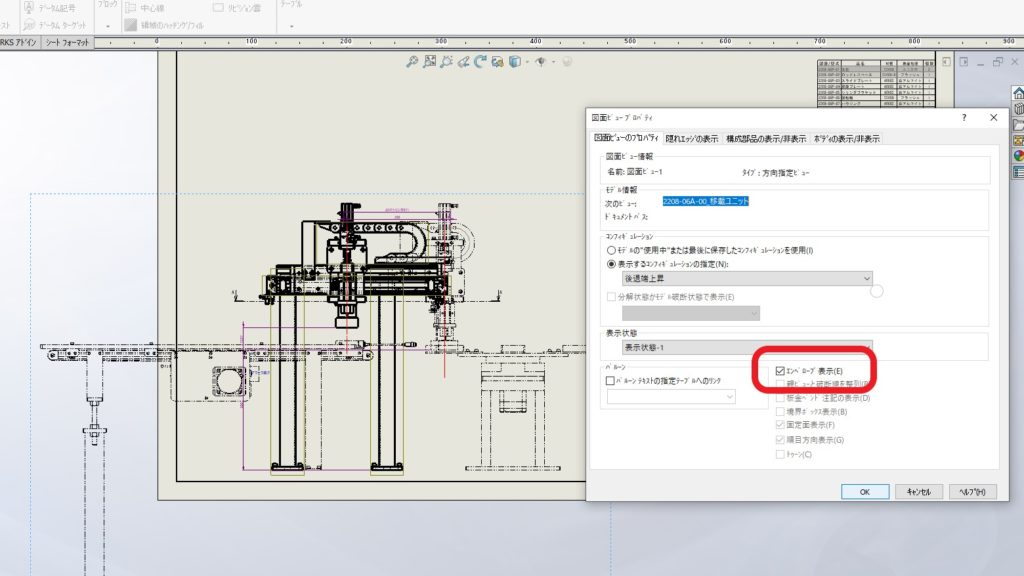Click the Zoom to Fit magnifier icon
This screenshot has height=576, width=1024.
[411, 62]
